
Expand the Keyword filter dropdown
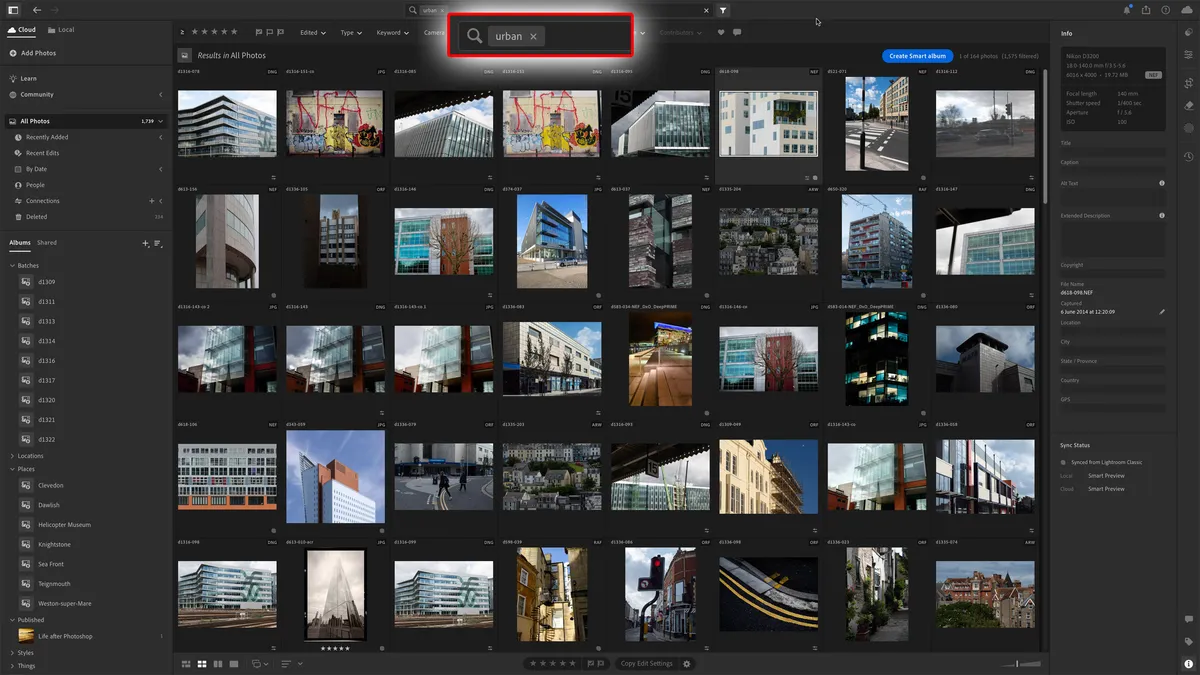click(x=390, y=32)
